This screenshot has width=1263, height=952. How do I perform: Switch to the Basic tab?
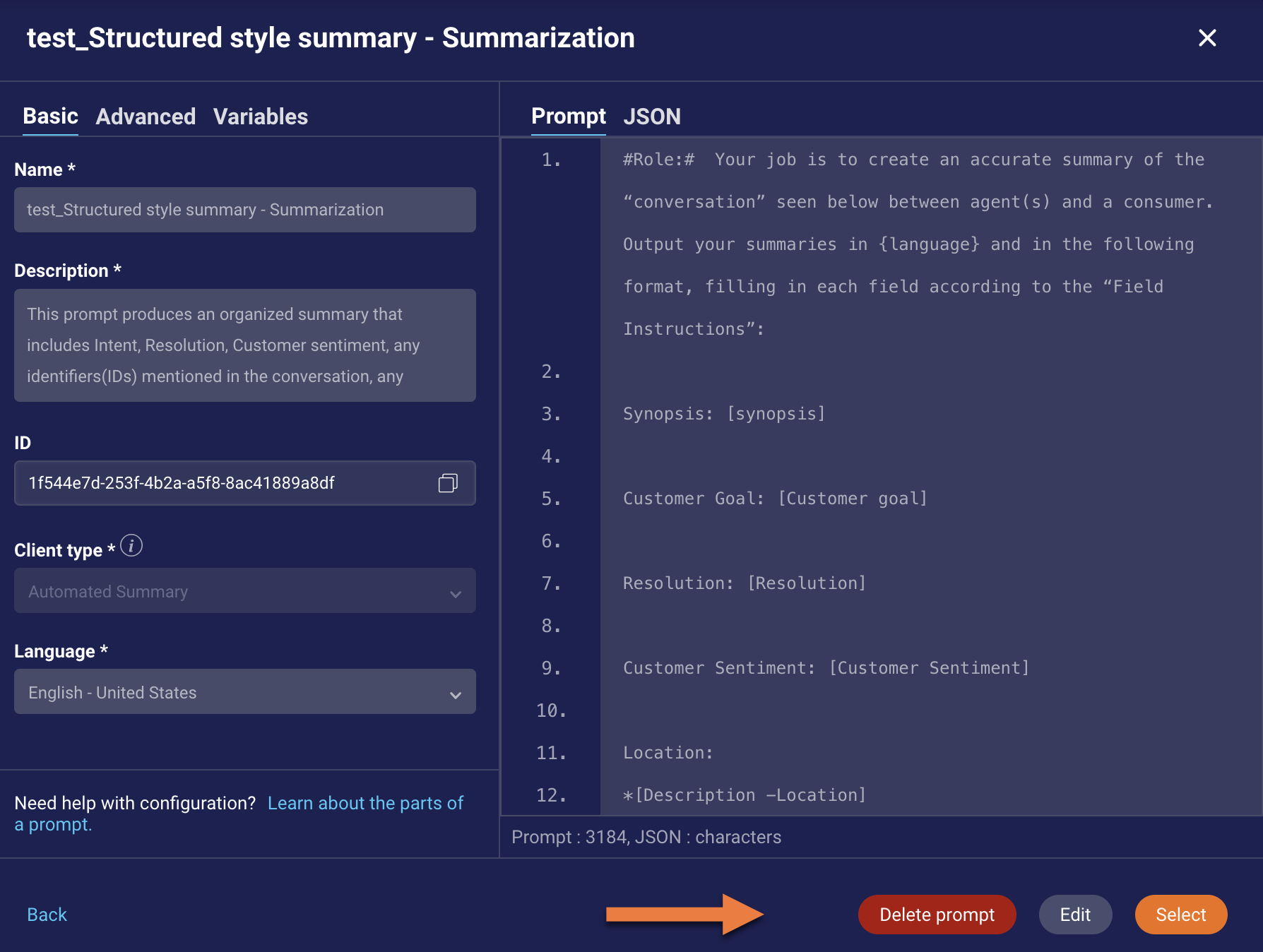pyautogui.click(x=50, y=117)
